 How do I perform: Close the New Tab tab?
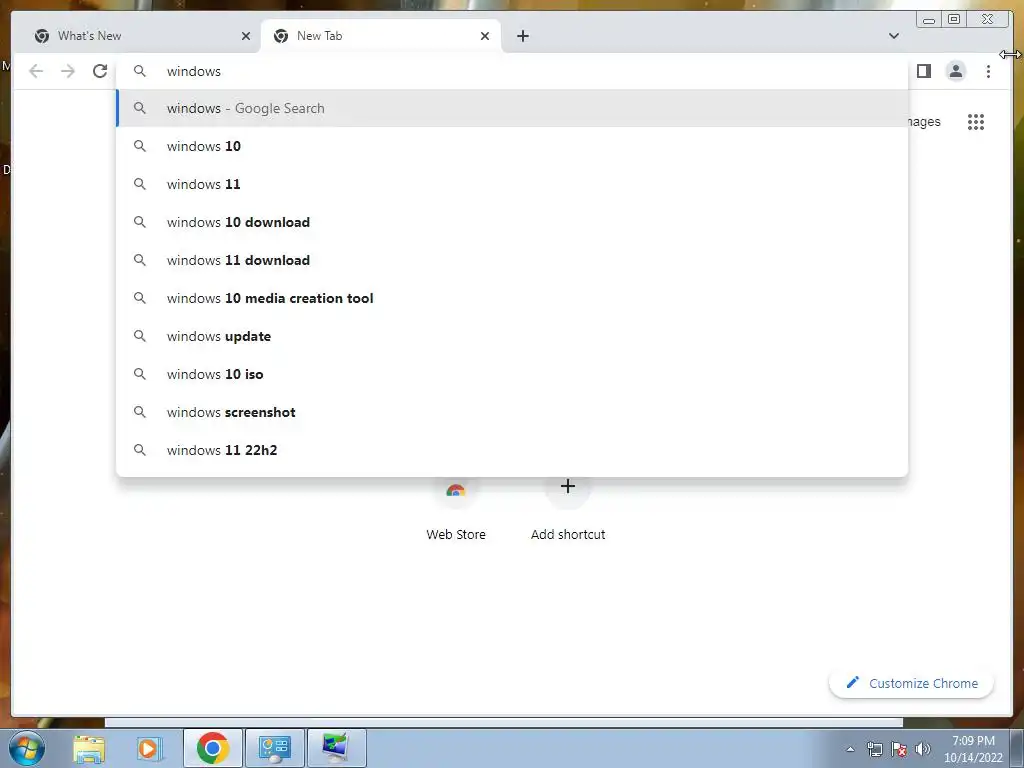(485, 36)
